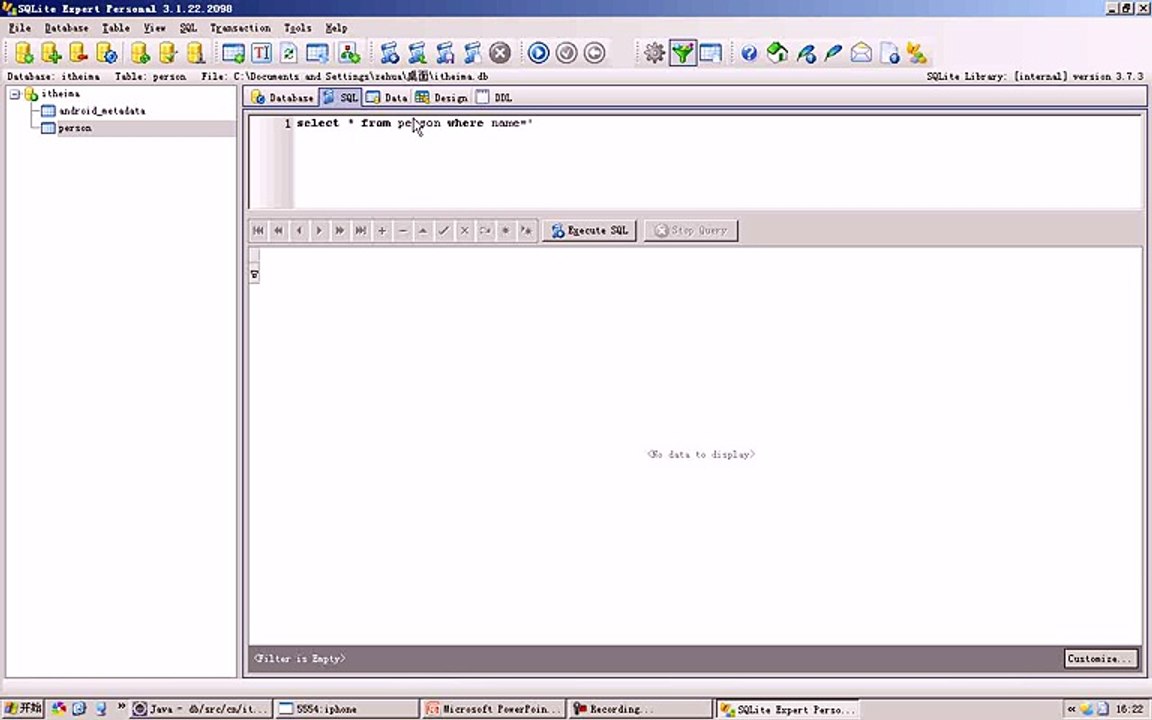Screen dimensions: 1152x720
Task: Open the Table menu
Action: pyautogui.click(x=115, y=28)
